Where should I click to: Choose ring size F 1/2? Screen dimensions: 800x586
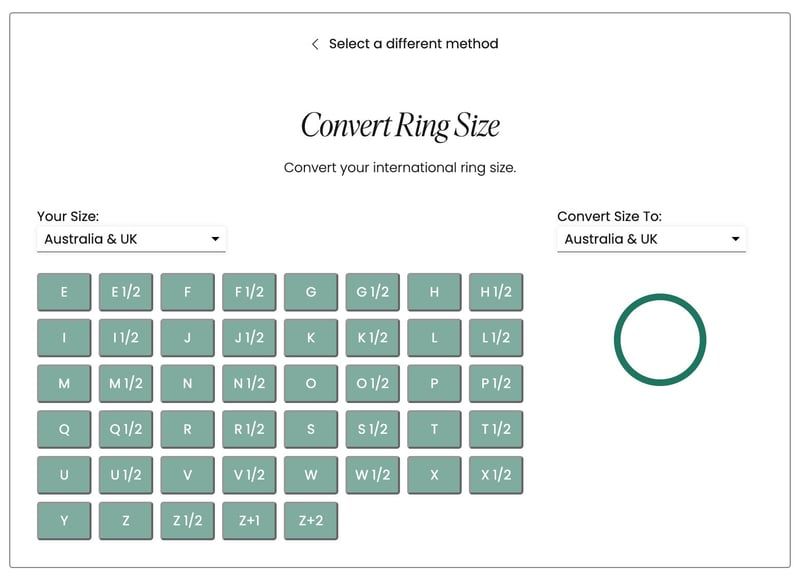click(x=249, y=292)
